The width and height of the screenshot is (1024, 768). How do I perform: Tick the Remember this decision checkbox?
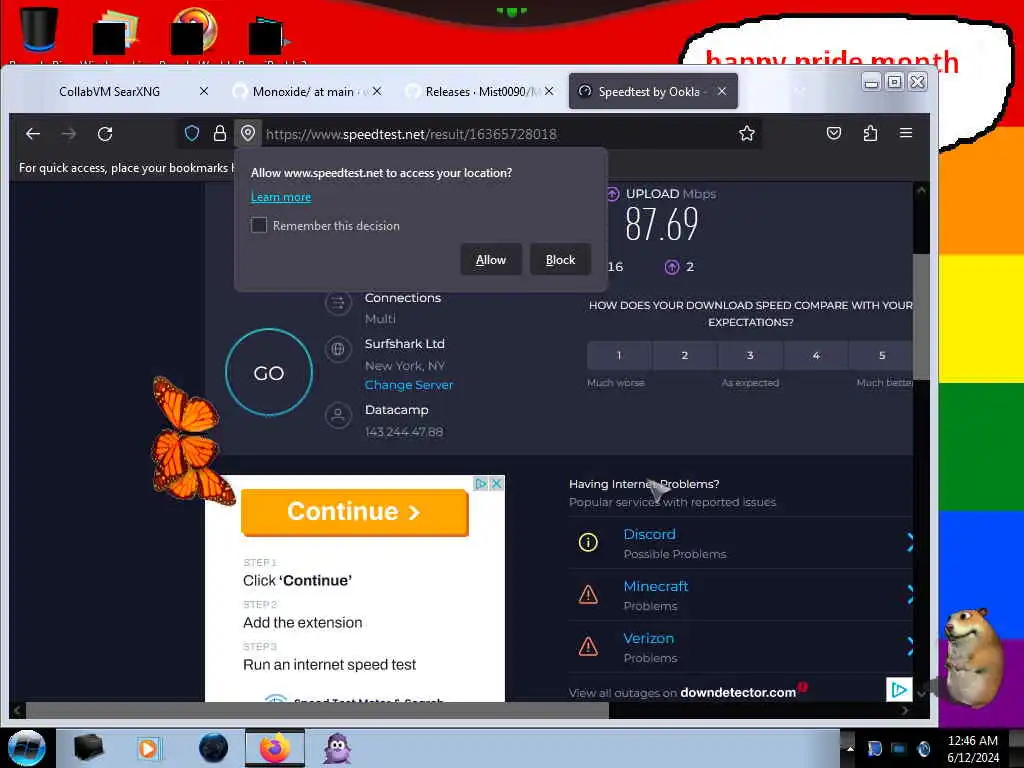pos(259,225)
